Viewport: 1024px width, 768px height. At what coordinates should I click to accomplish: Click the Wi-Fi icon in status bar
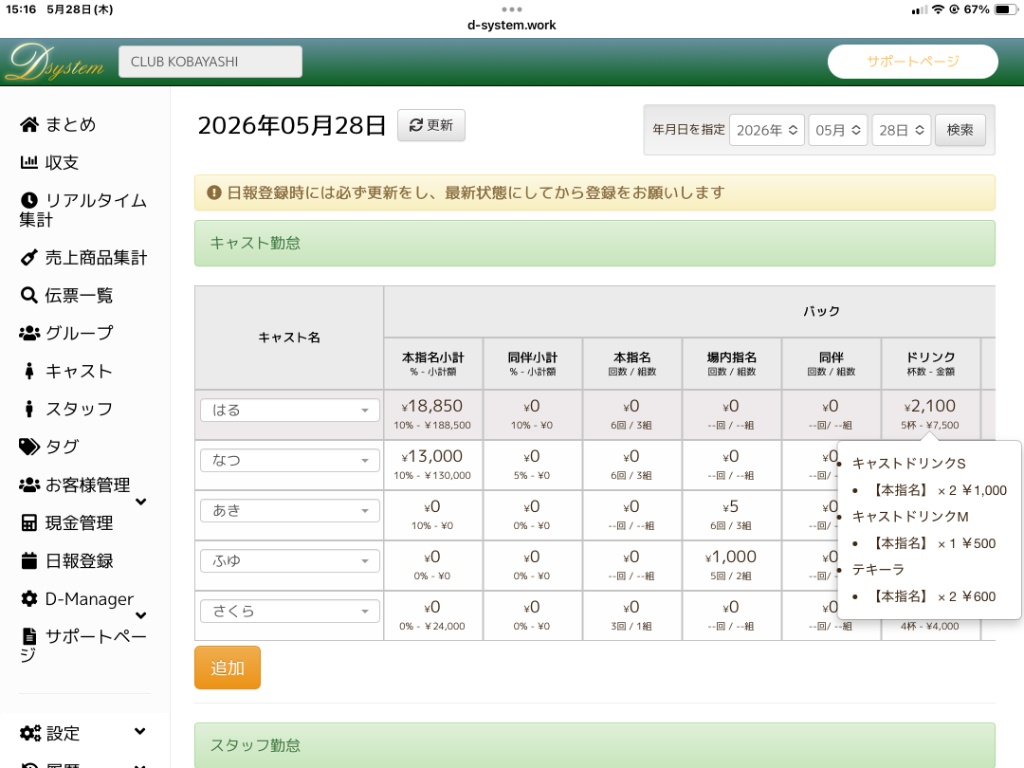pyautogui.click(x=938, y=9)
